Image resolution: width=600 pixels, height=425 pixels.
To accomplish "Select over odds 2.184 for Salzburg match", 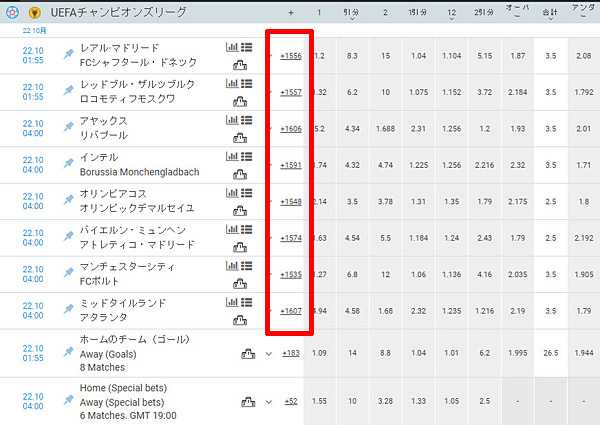I will click(x=517, y=92).
